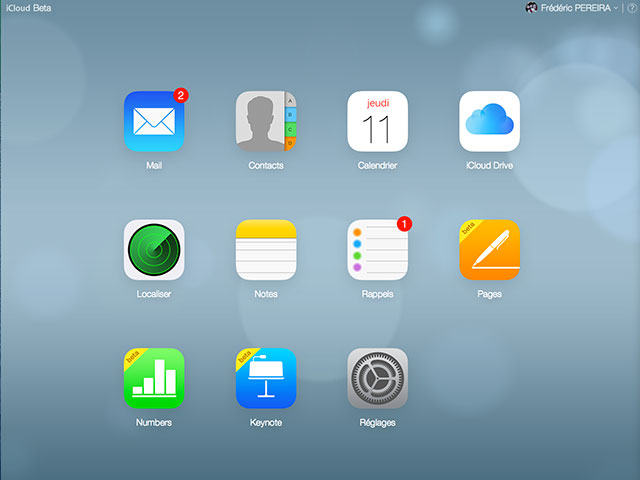Launch the Localiser radar icon
Image resolution: width=640 pixels, height=480 pixels.
click(x=154, y=250)
